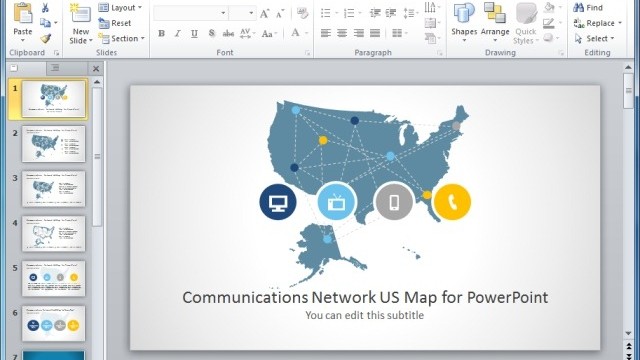Open Shape Outline color options
Screen dimensions: 640x360
pos(552,23)
